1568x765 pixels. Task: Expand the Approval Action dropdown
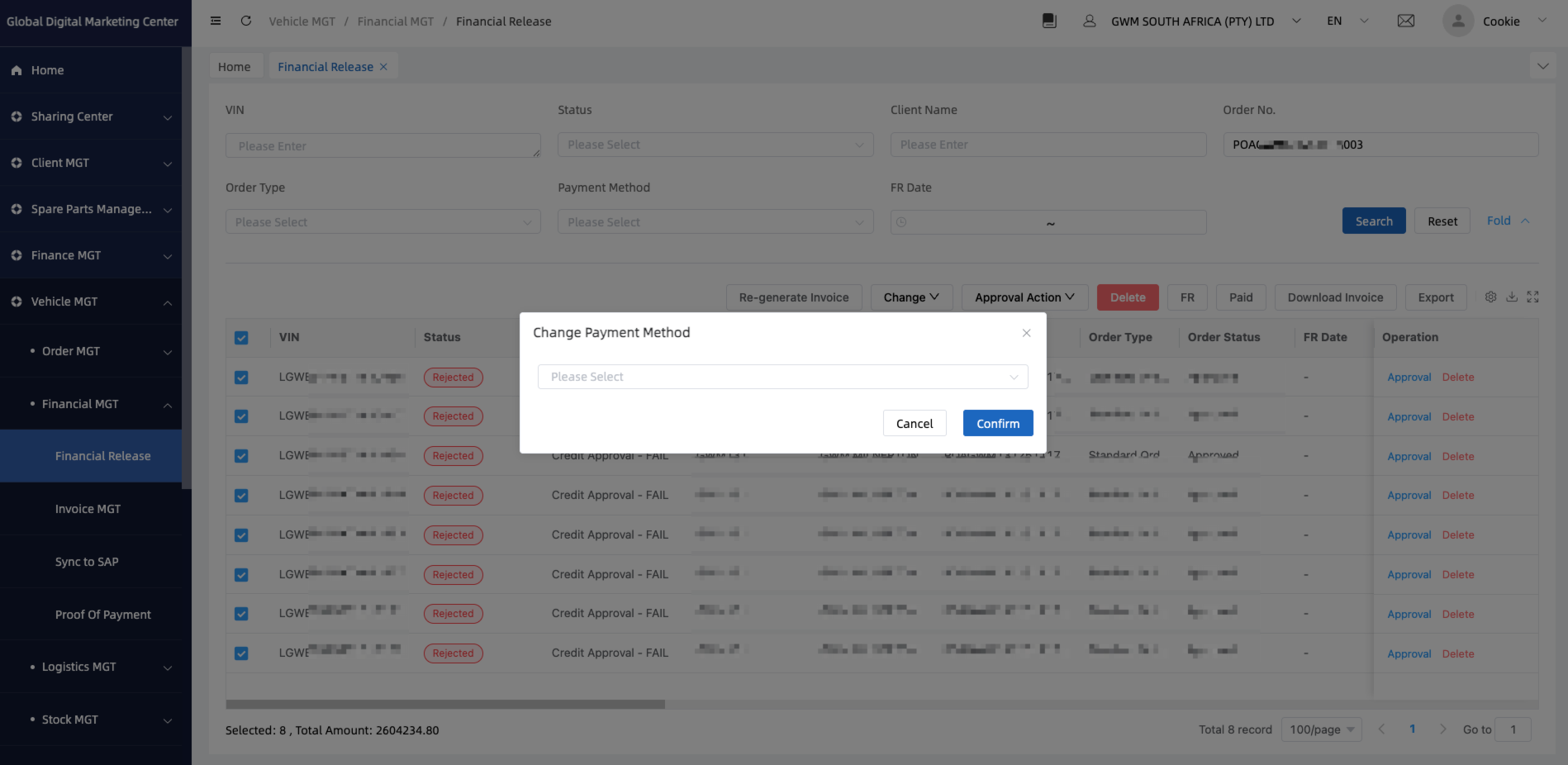(1024, 297)
